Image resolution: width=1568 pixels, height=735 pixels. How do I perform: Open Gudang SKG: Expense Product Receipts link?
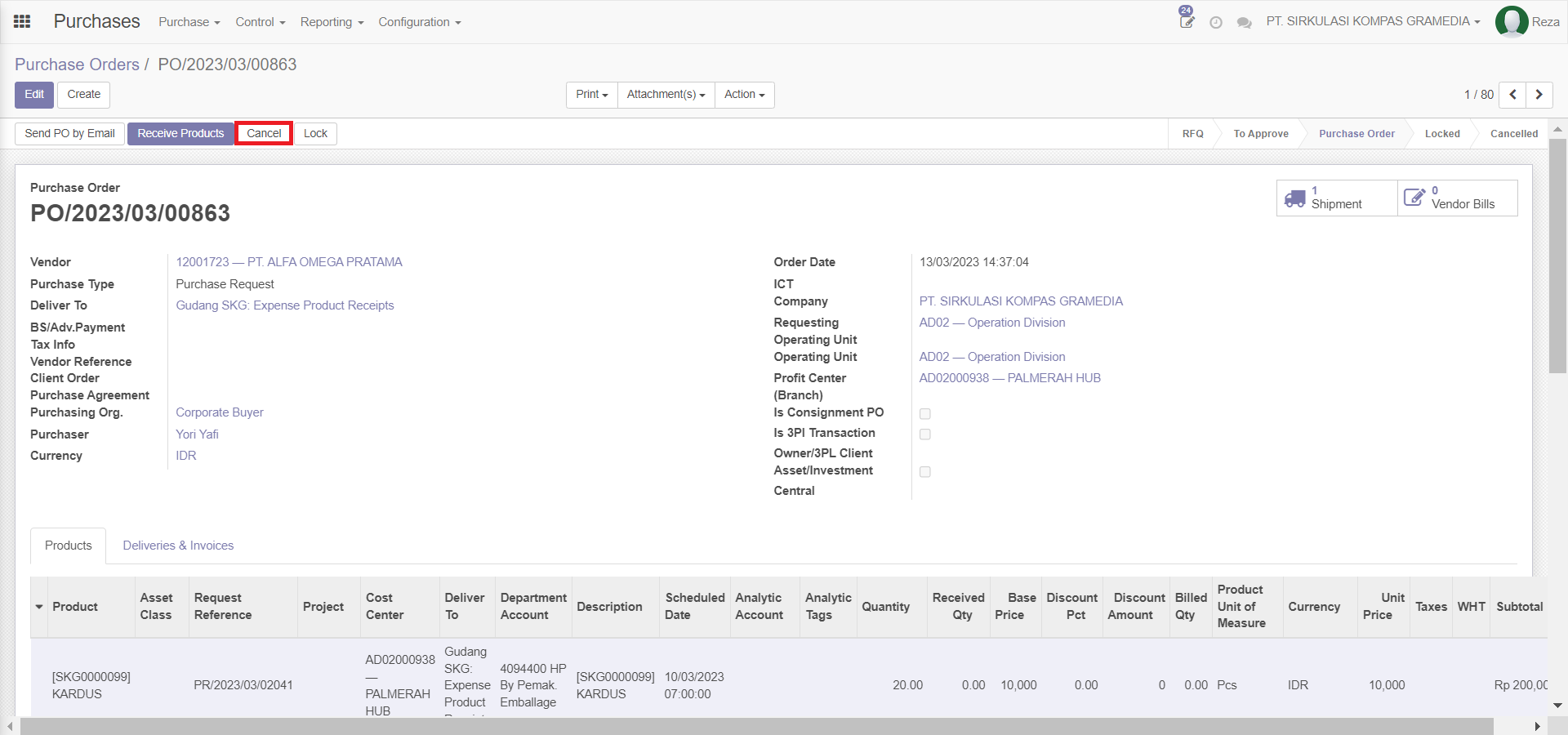tap(285, 305)
